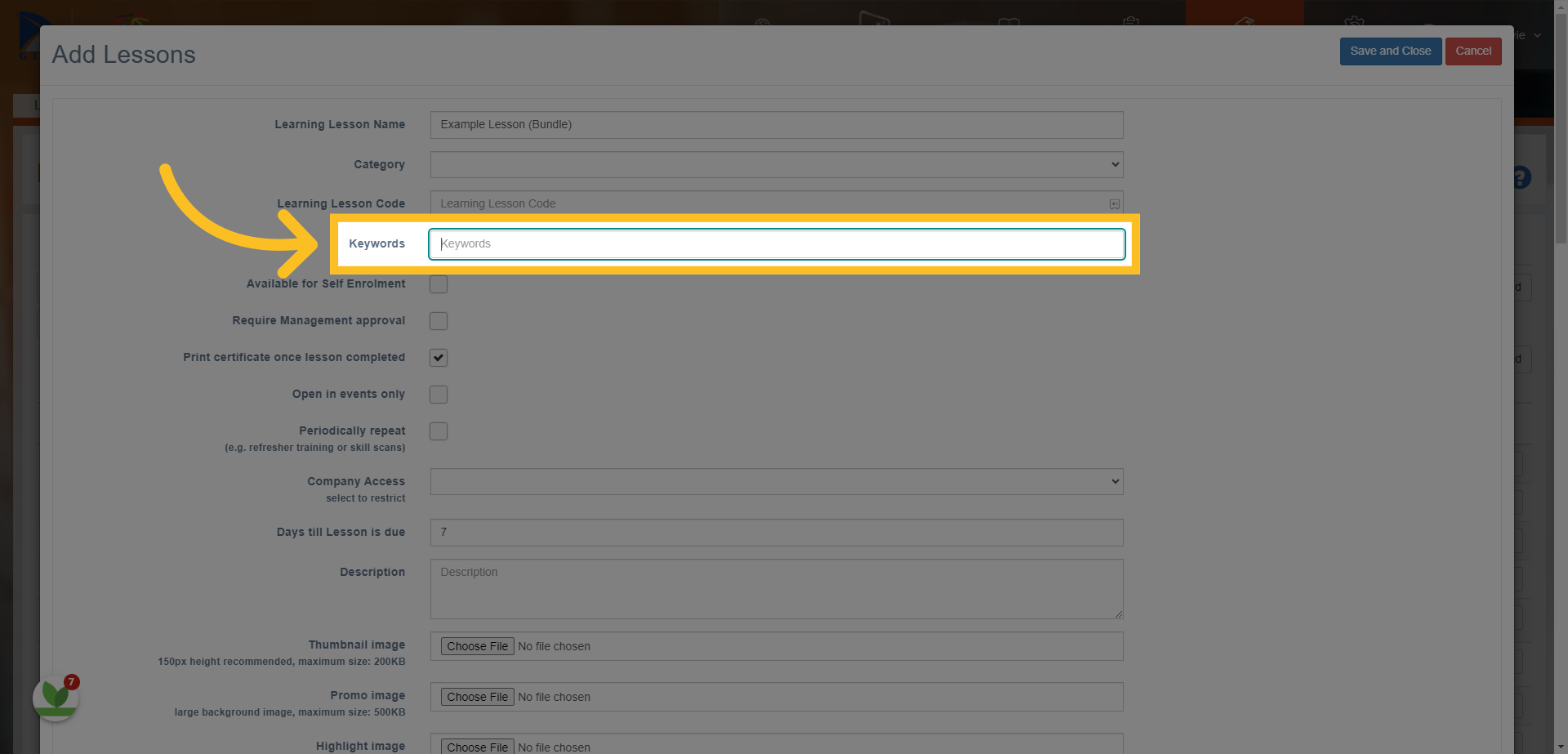
Task: Expand the Company Access dropdown
Action: pyautogui.click(x=777, y=481)
